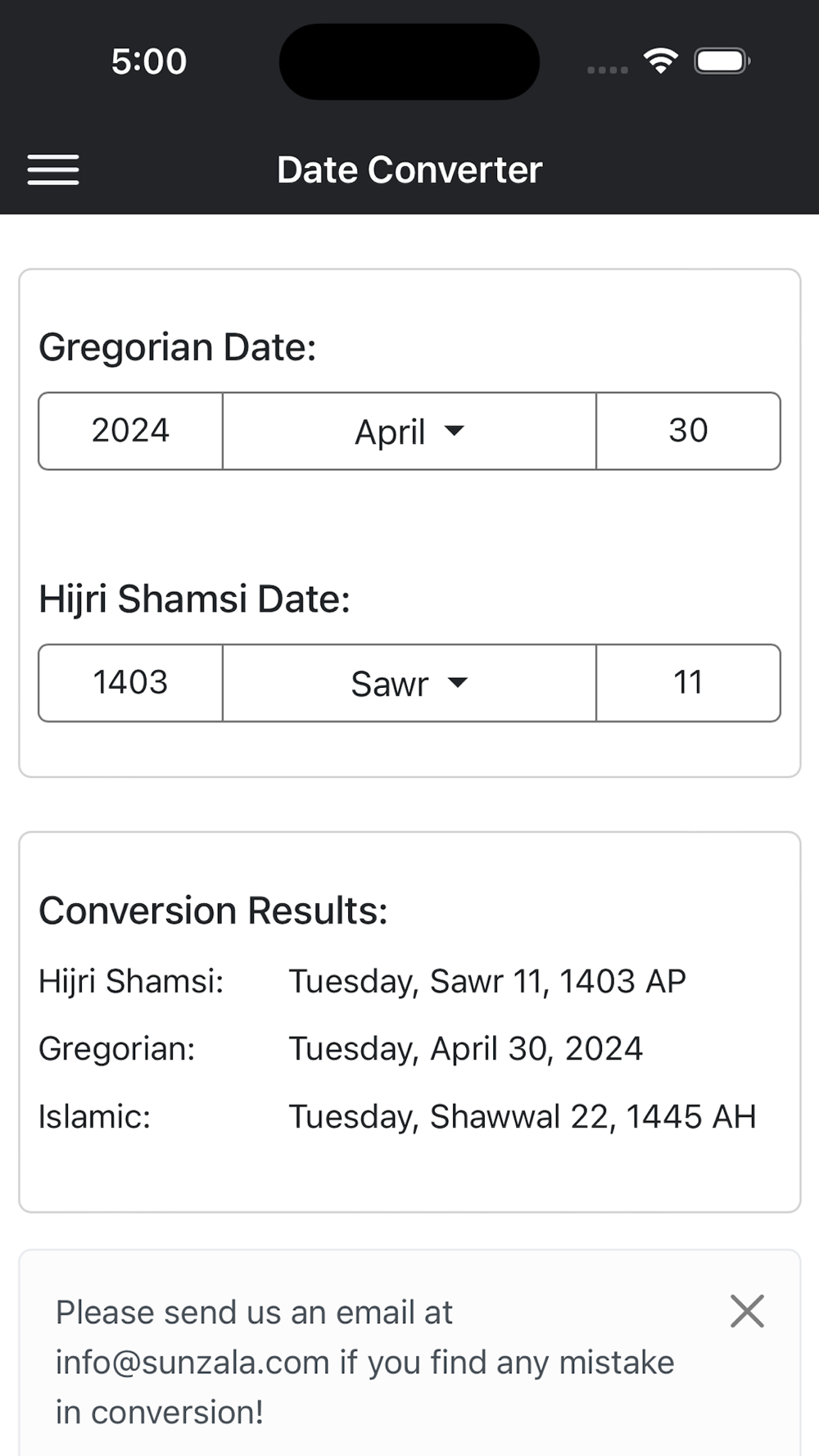819x1456 pixels.
Task: Tap the Wi-Fi status icon
Action: [x=660, y=61]
